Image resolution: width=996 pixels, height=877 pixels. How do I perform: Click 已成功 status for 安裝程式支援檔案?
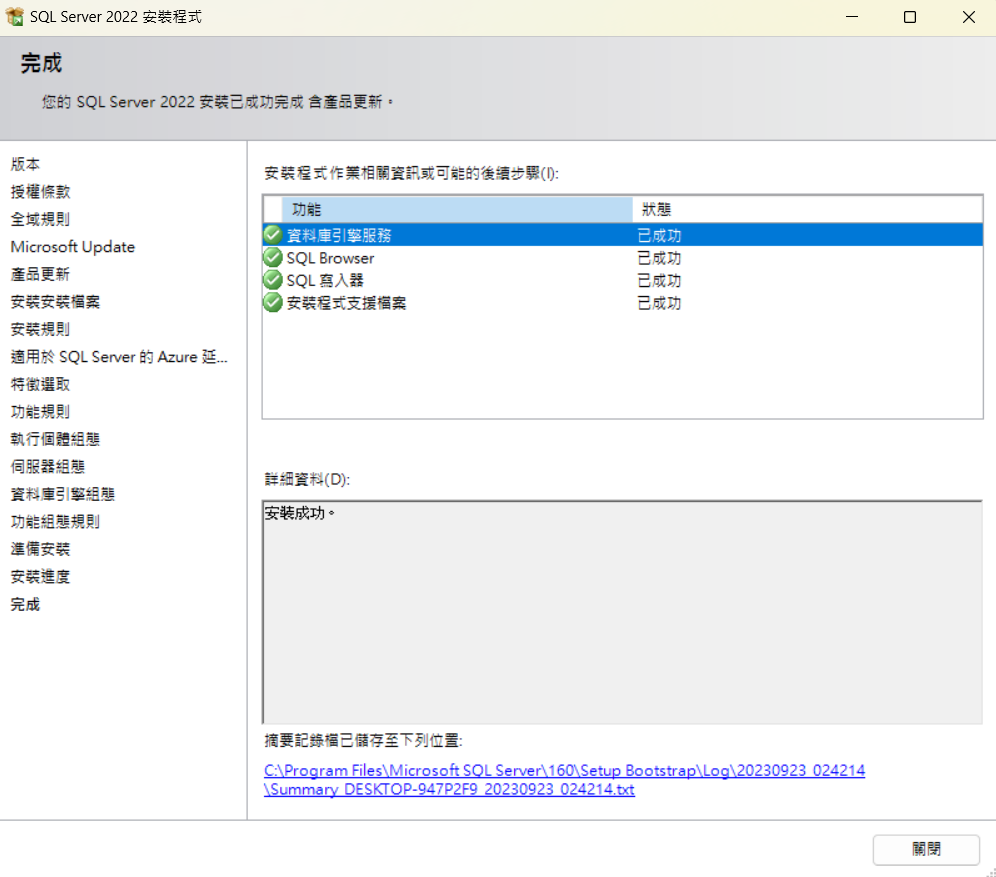pyautogui.click(x=659, y=303)
